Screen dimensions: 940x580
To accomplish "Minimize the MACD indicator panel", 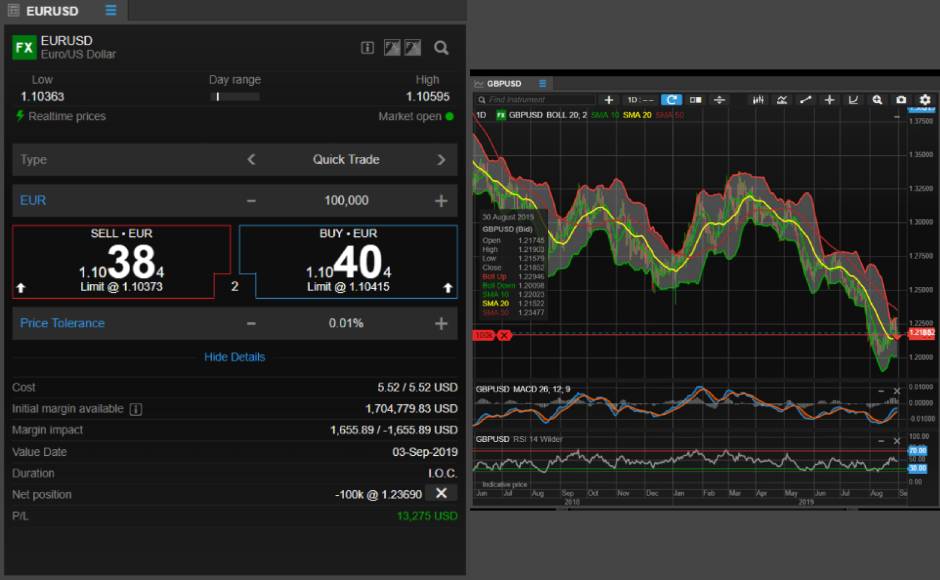I will click(x=881, y=391).
